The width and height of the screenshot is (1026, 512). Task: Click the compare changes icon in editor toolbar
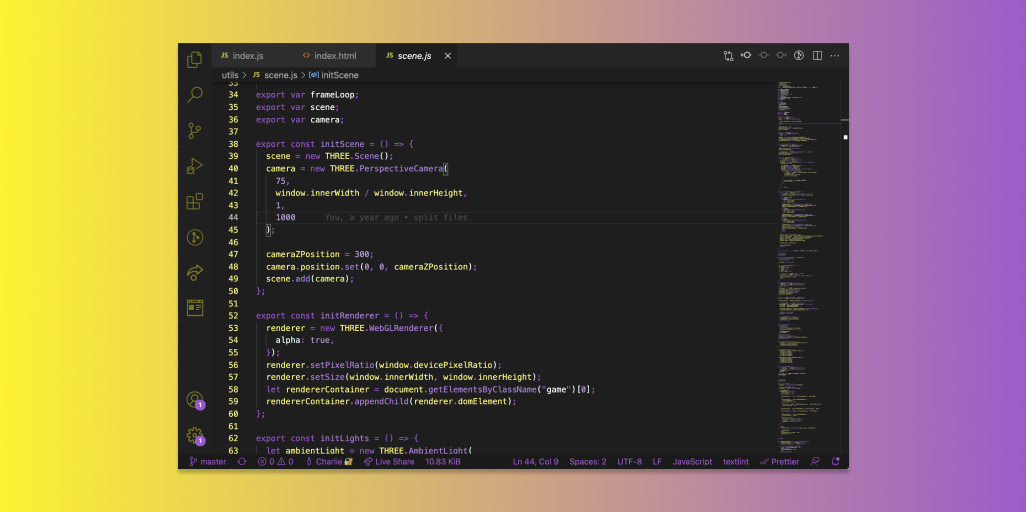(728, 56)
